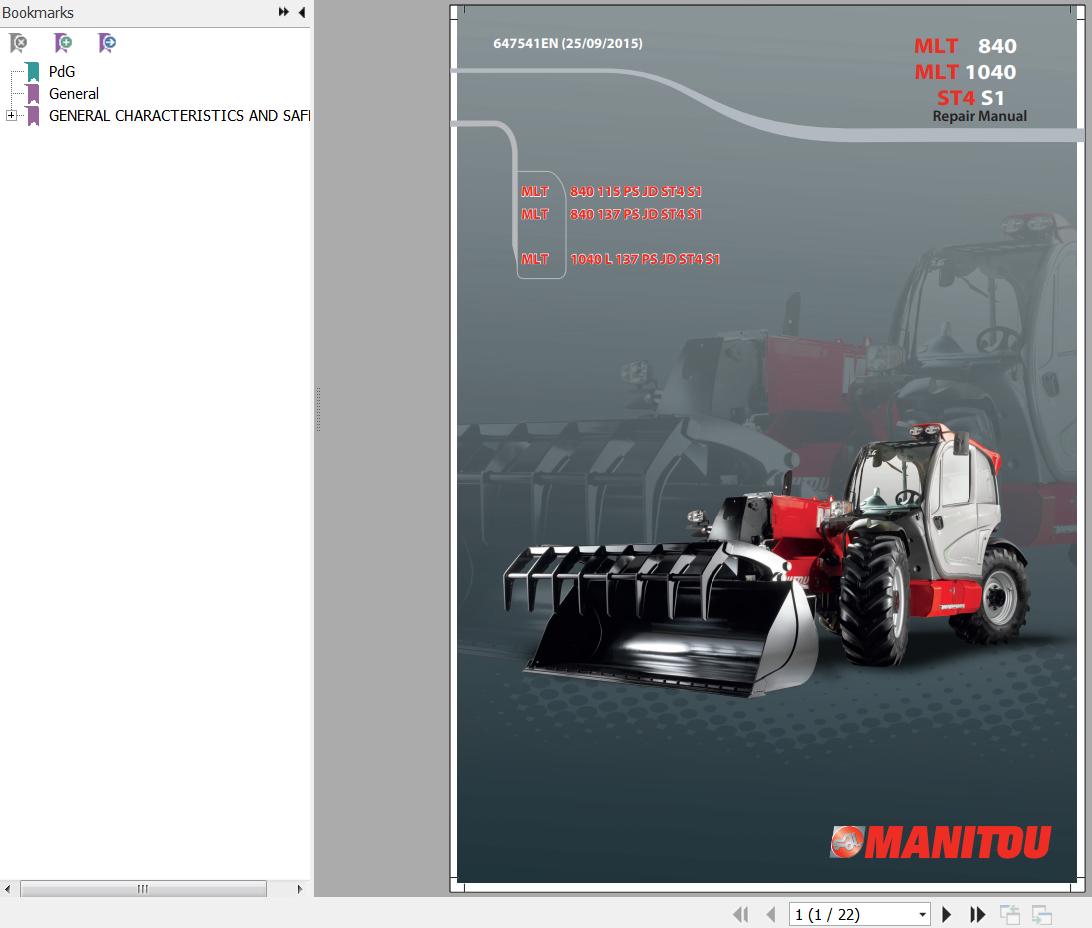The width and height of the screenshot is (1092, 928).
Task: Click the scrollbar right arrow in Bookmarks
Action: point(300,888)
